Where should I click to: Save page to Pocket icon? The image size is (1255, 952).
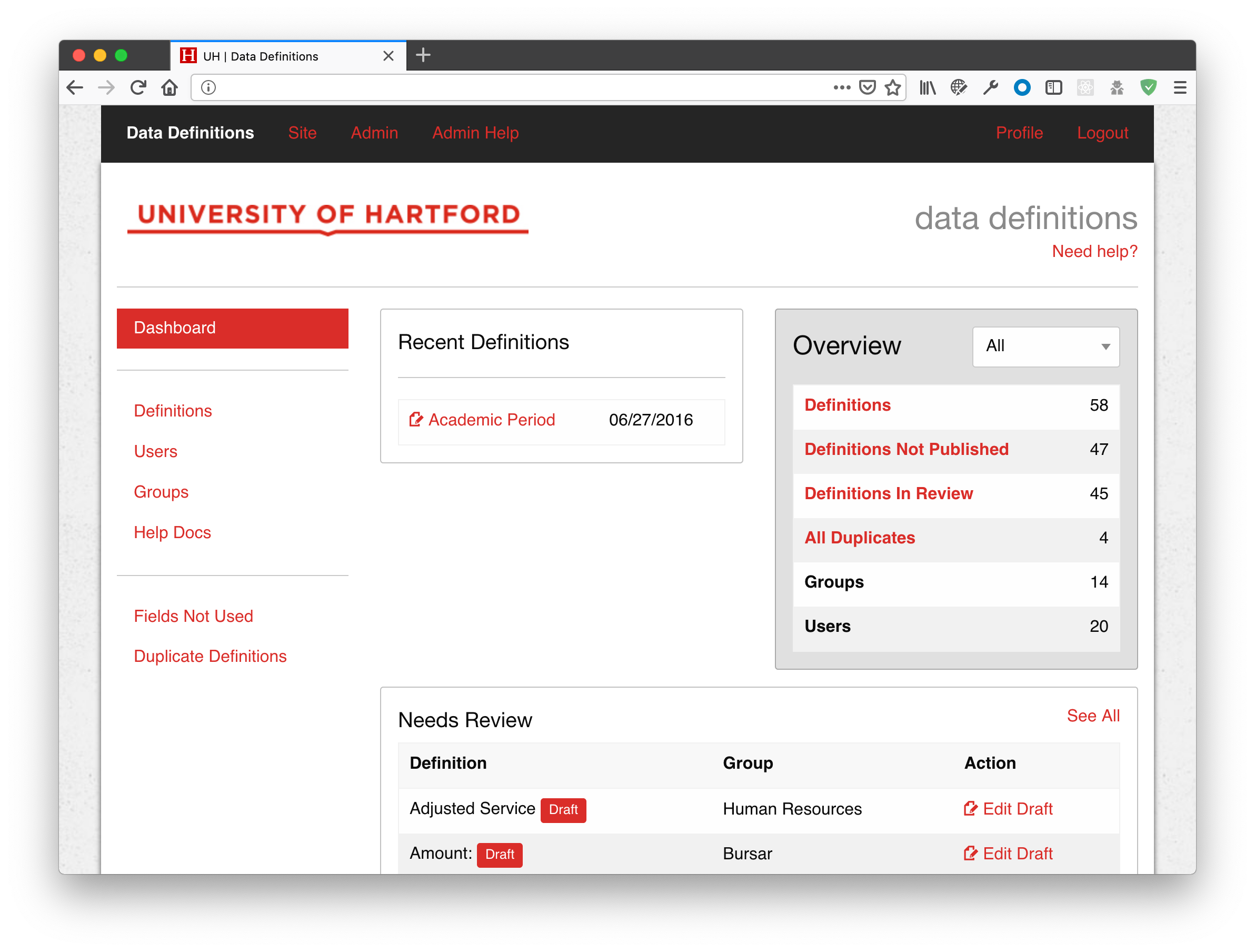[x=867, y=88]
